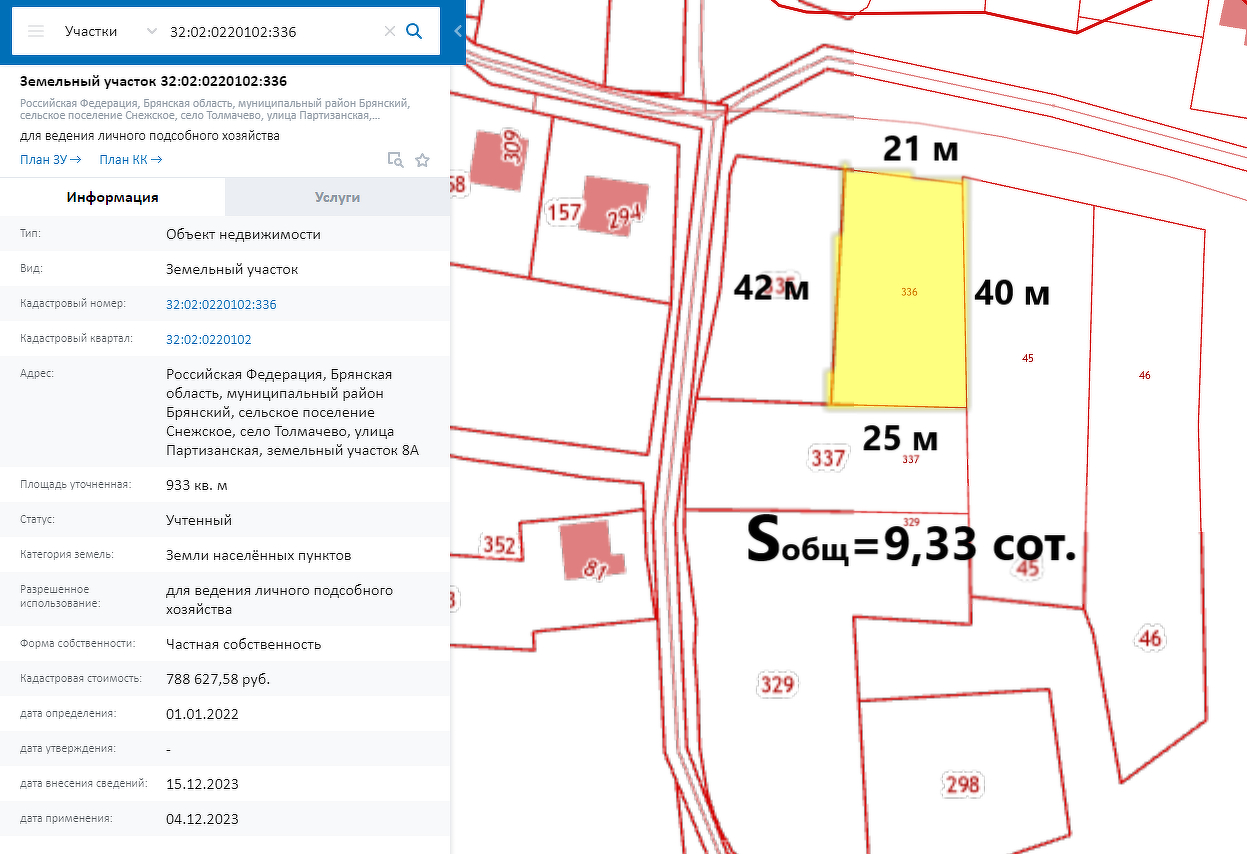The height and width of the screenshot is (854, 1247).
Task: Open cadastral quarter link 32:02:0220102
Action: [208, 340]
